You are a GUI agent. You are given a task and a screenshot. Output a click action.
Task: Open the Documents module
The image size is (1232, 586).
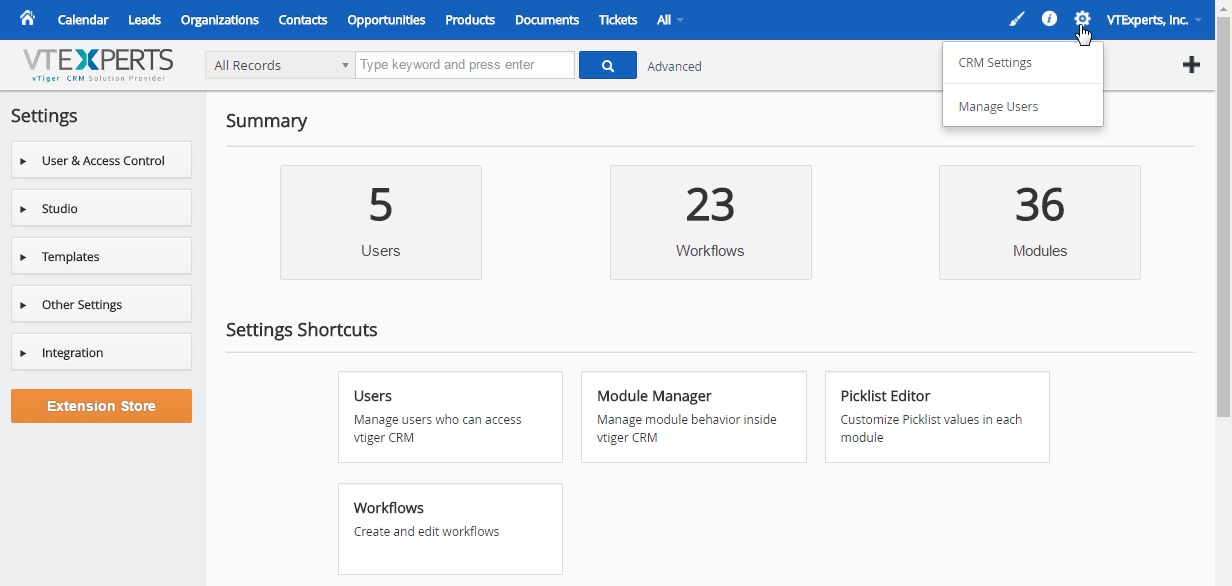[x=547, y=20]
